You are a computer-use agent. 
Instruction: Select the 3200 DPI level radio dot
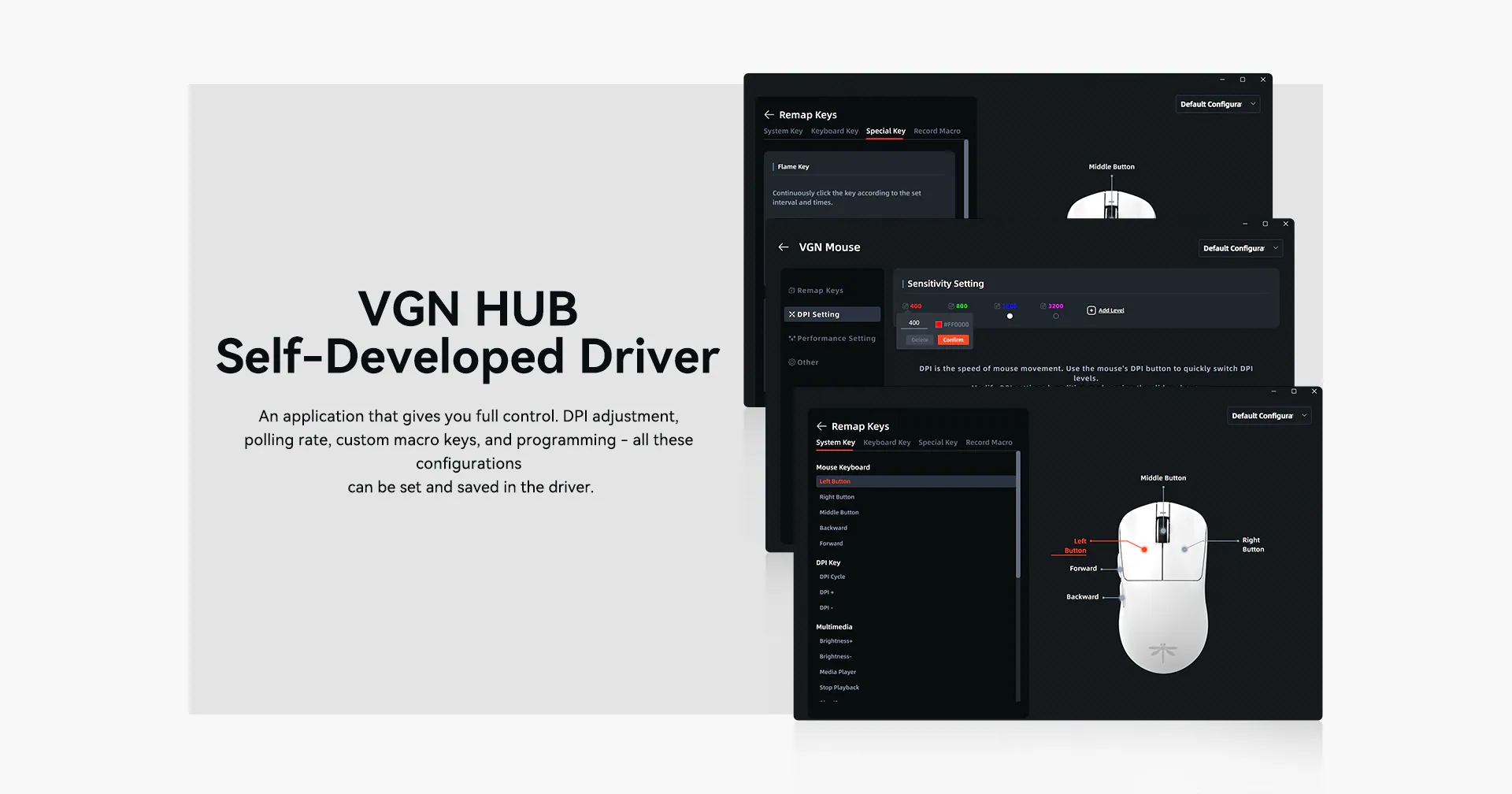(x=1056, y=316)
